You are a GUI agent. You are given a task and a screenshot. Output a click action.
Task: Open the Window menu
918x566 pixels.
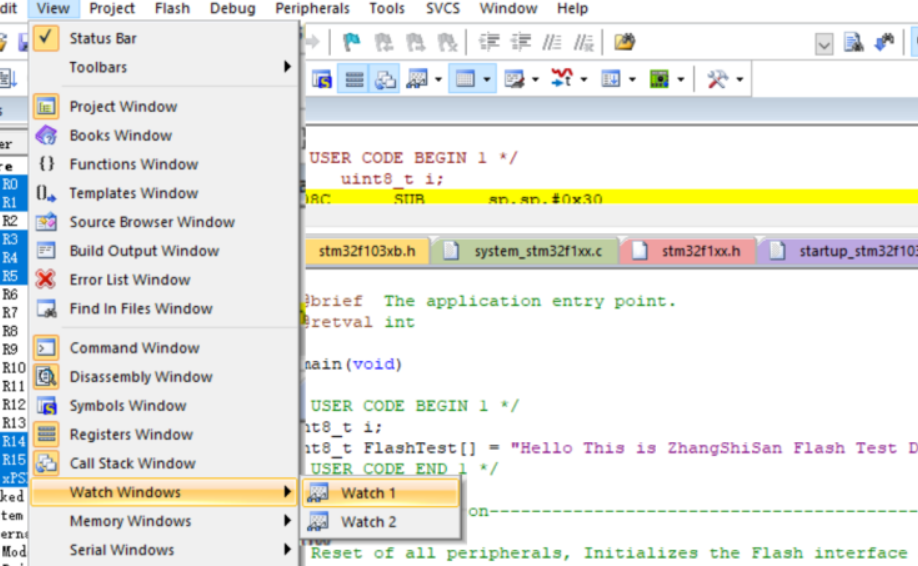click(x=508, y=9)
